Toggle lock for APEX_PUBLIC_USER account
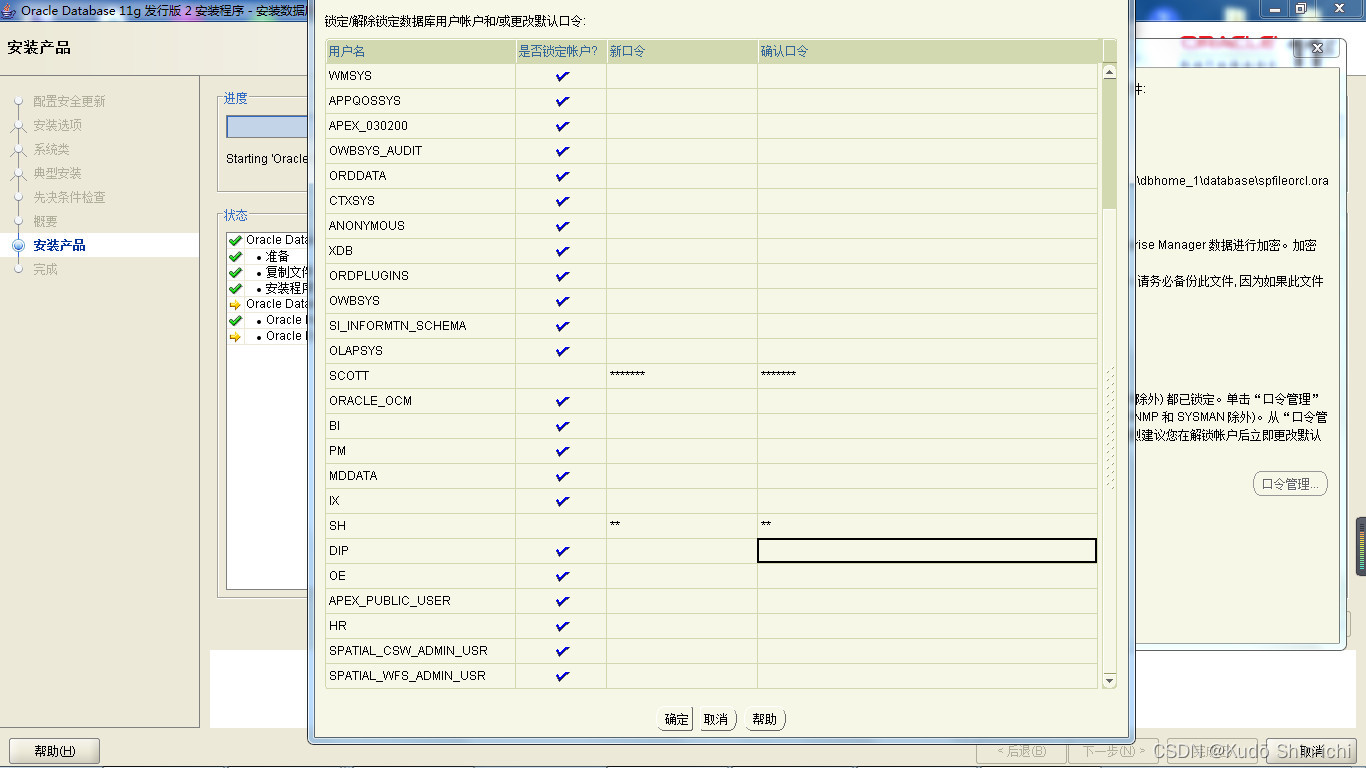Screen dimensions: 1366x768 click(x=562, y=601)
